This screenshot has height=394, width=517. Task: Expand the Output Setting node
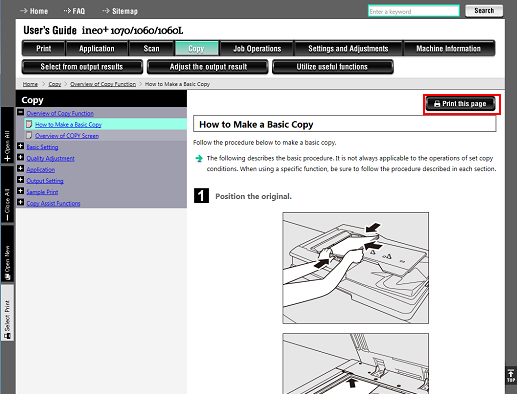click(x=21, y=180)
